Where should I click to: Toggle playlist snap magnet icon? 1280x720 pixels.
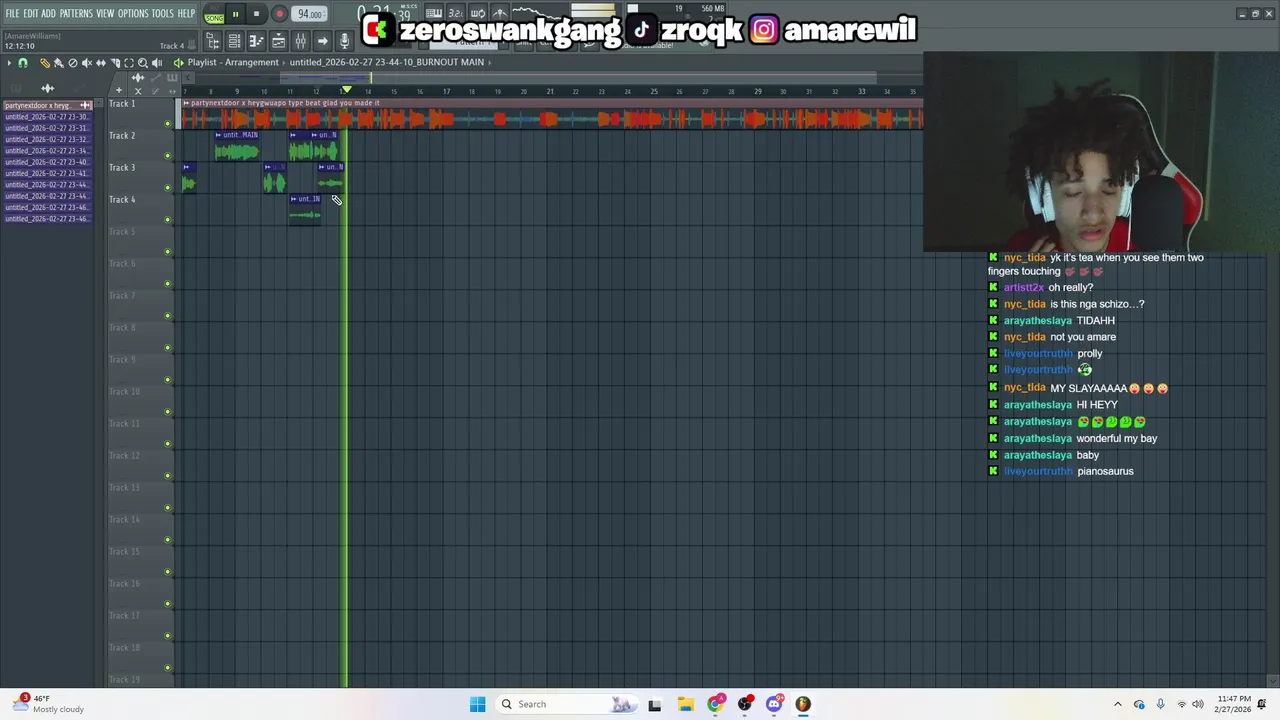point(23,63)
